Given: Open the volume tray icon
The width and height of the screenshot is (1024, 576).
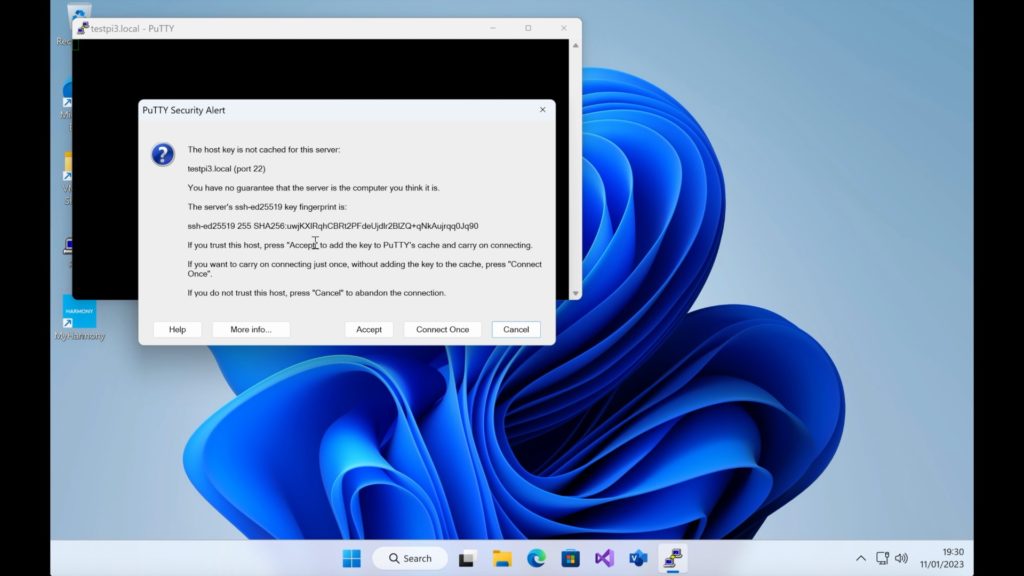Looking at the screenshot, I should [x=901, y=558].
